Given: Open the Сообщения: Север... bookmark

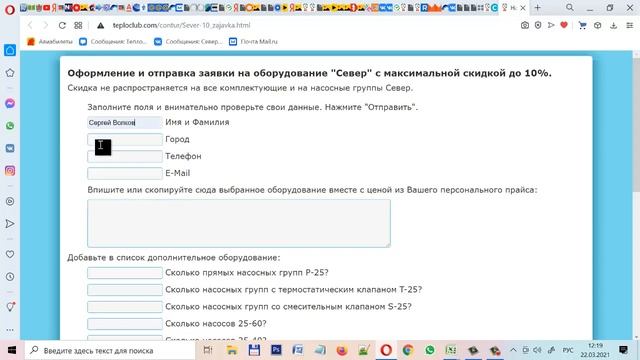Looking at the screenshot, I should point(188,42).
